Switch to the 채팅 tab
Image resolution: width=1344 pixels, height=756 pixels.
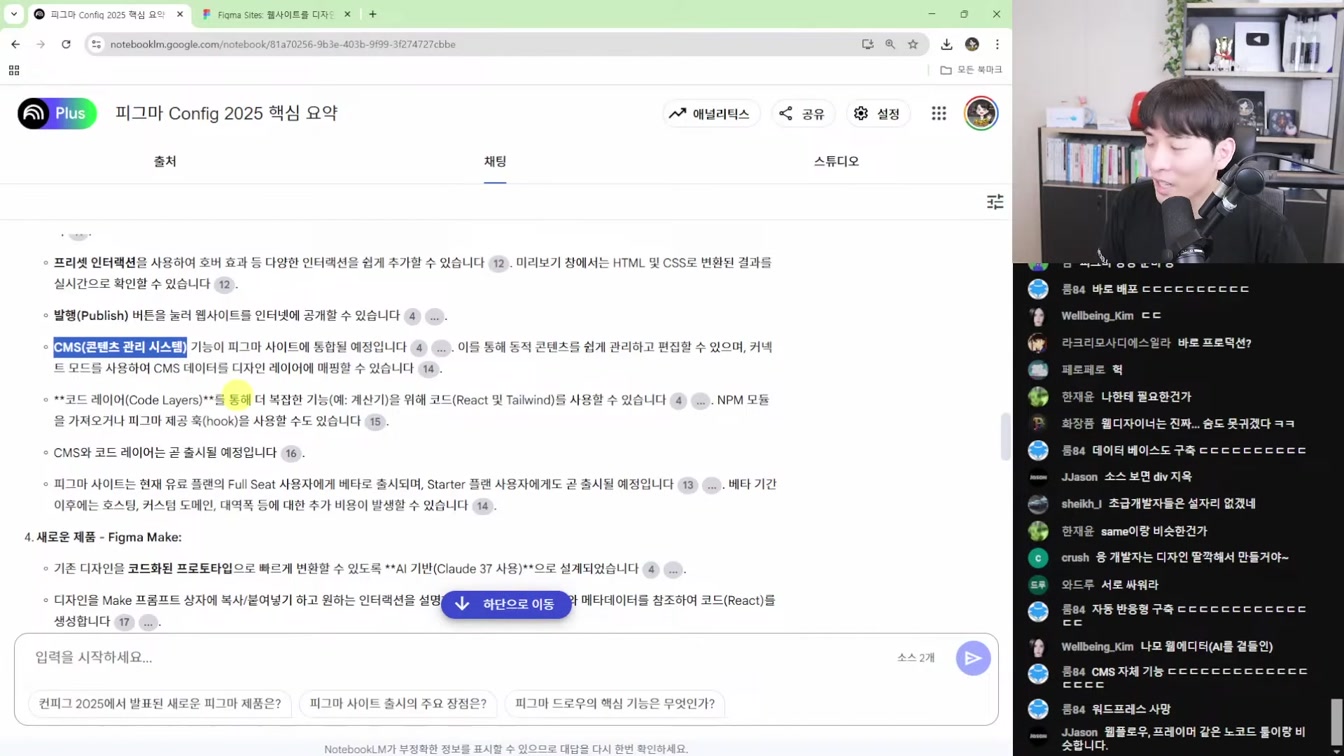(495, 161)
